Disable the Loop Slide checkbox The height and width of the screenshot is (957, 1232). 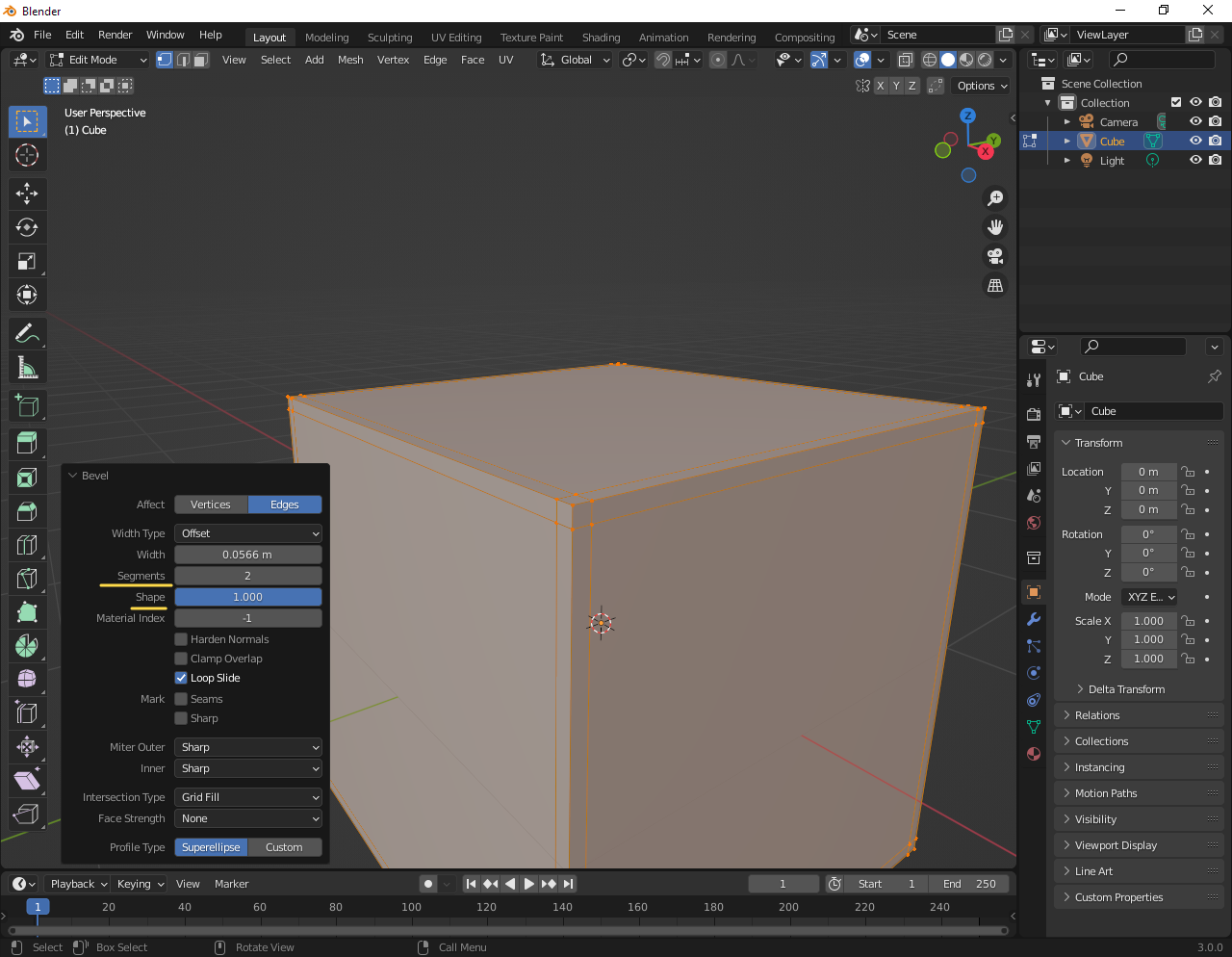click(x=181, y=678)
